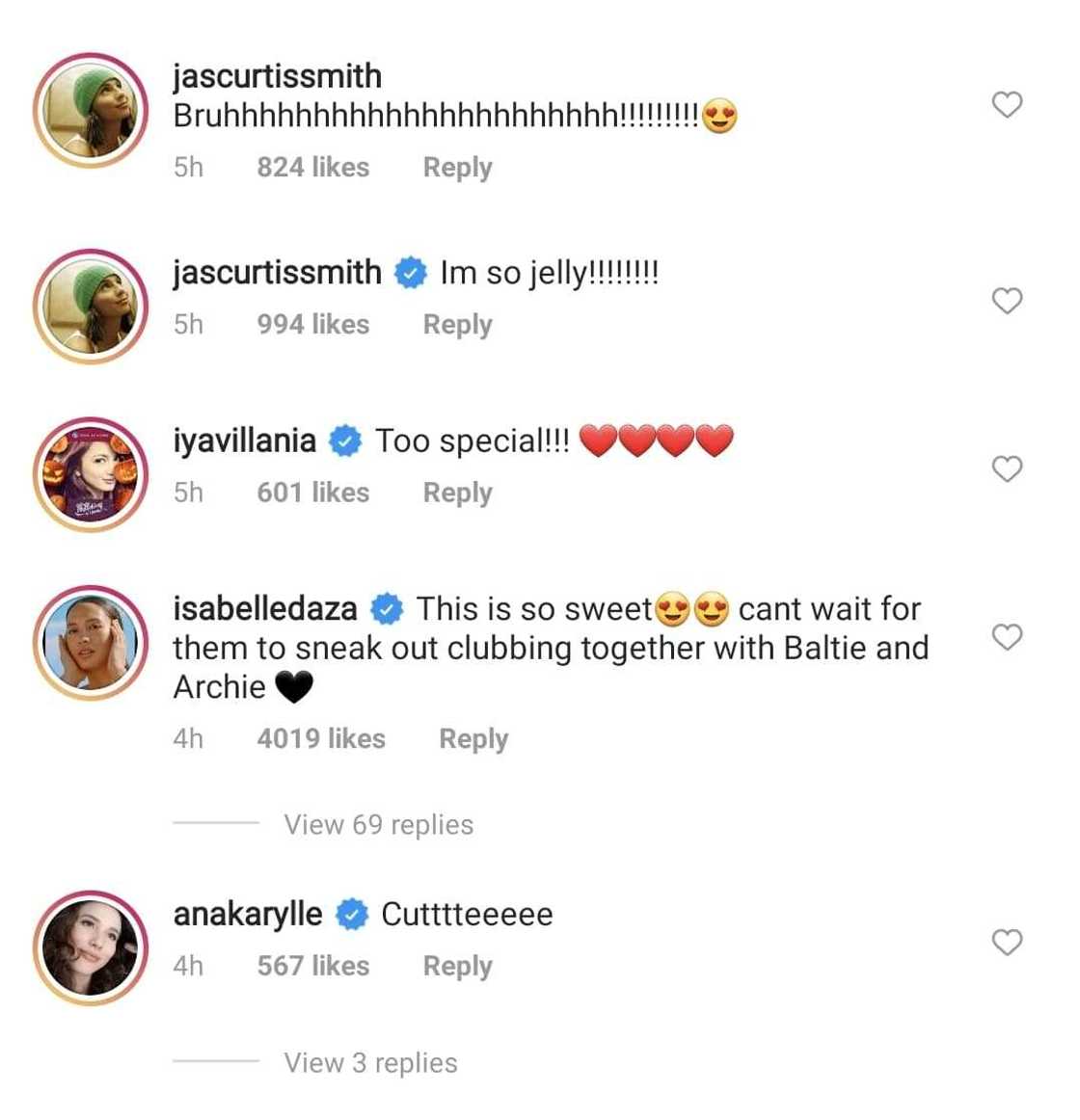Viewport: 1080px width, 1120px height.
Task: Reply to anakarylle's comment
Action: click(457, 966)
